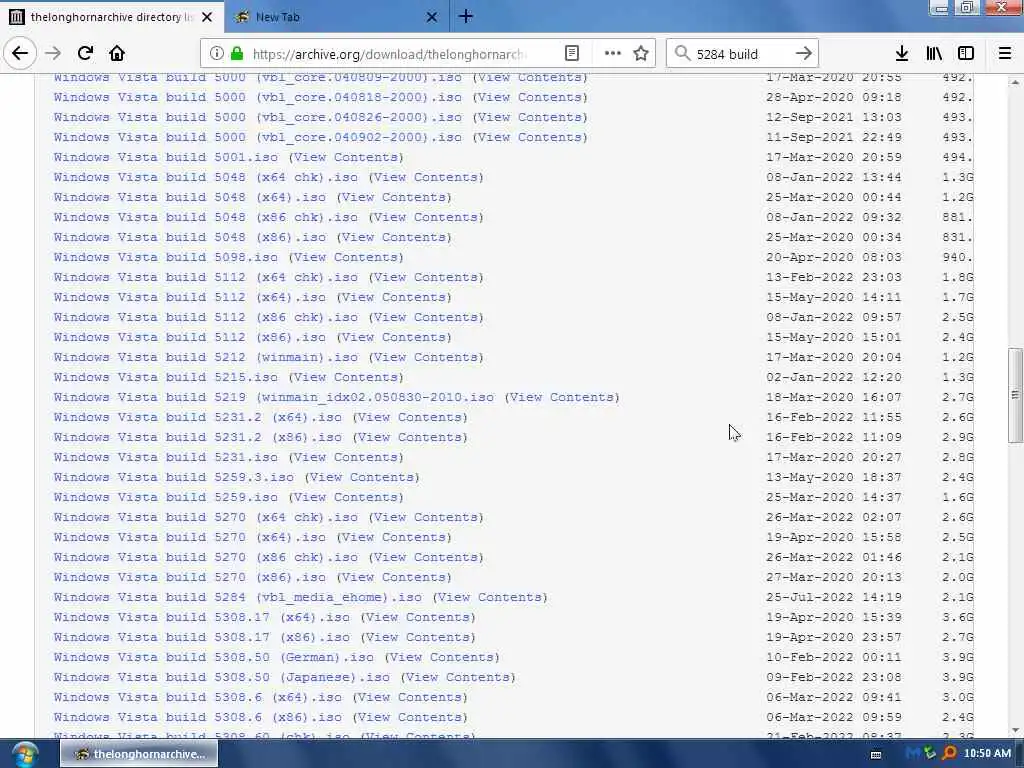View Contents of build 5308.50 (Japanese).iso

click(x=458, y=677)
